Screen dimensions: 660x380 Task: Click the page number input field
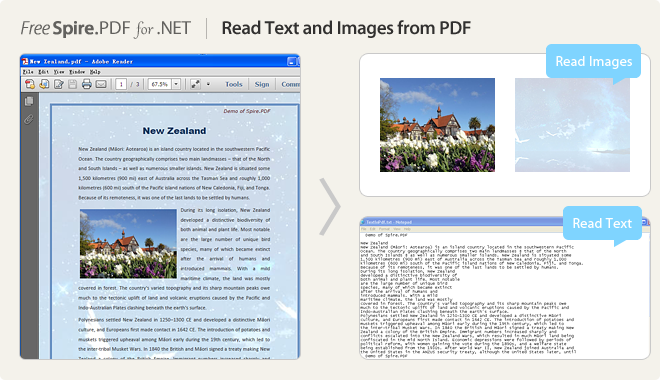[121, 84]
